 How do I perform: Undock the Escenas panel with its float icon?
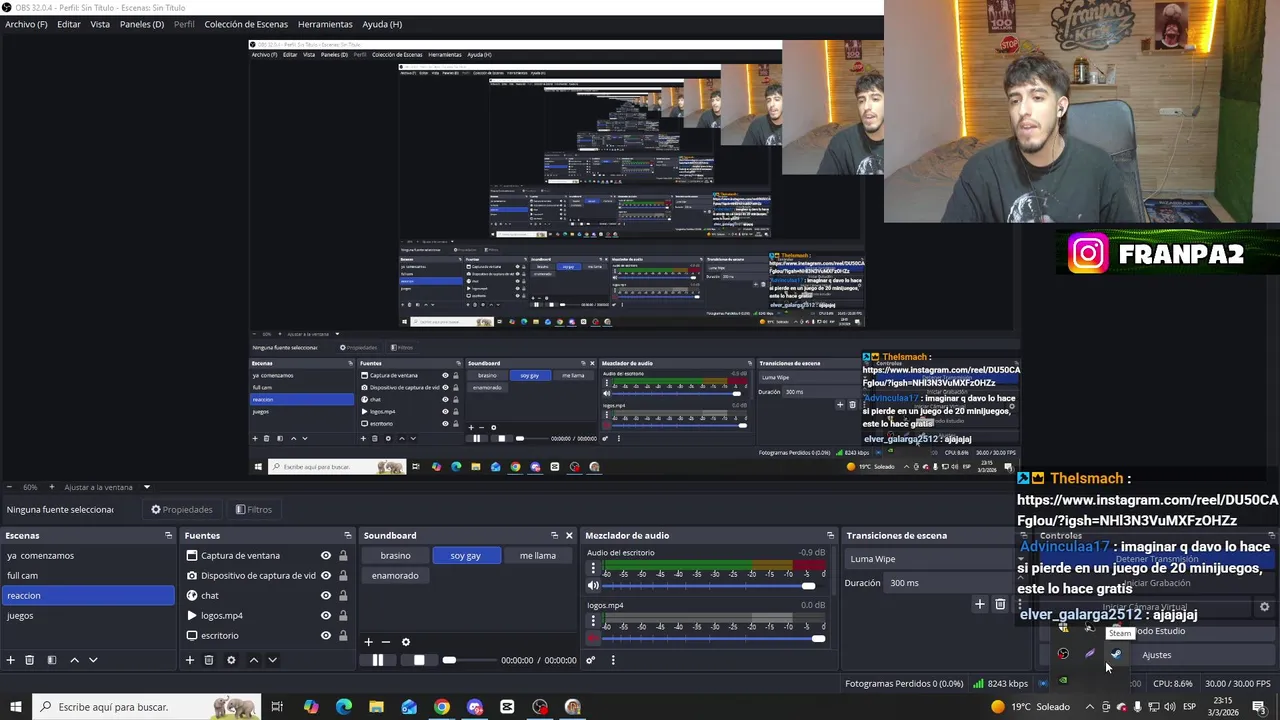click(x=168, y=536)
